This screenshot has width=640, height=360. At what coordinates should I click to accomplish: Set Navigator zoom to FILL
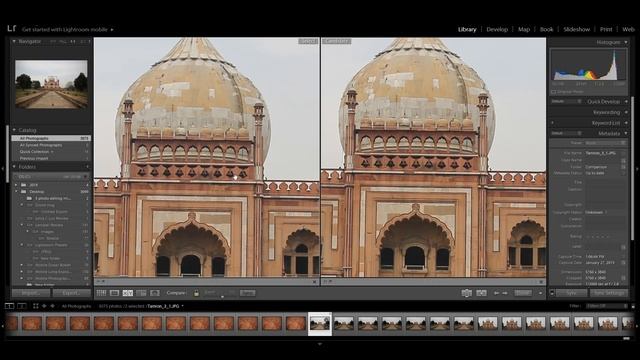pos(62,41)
